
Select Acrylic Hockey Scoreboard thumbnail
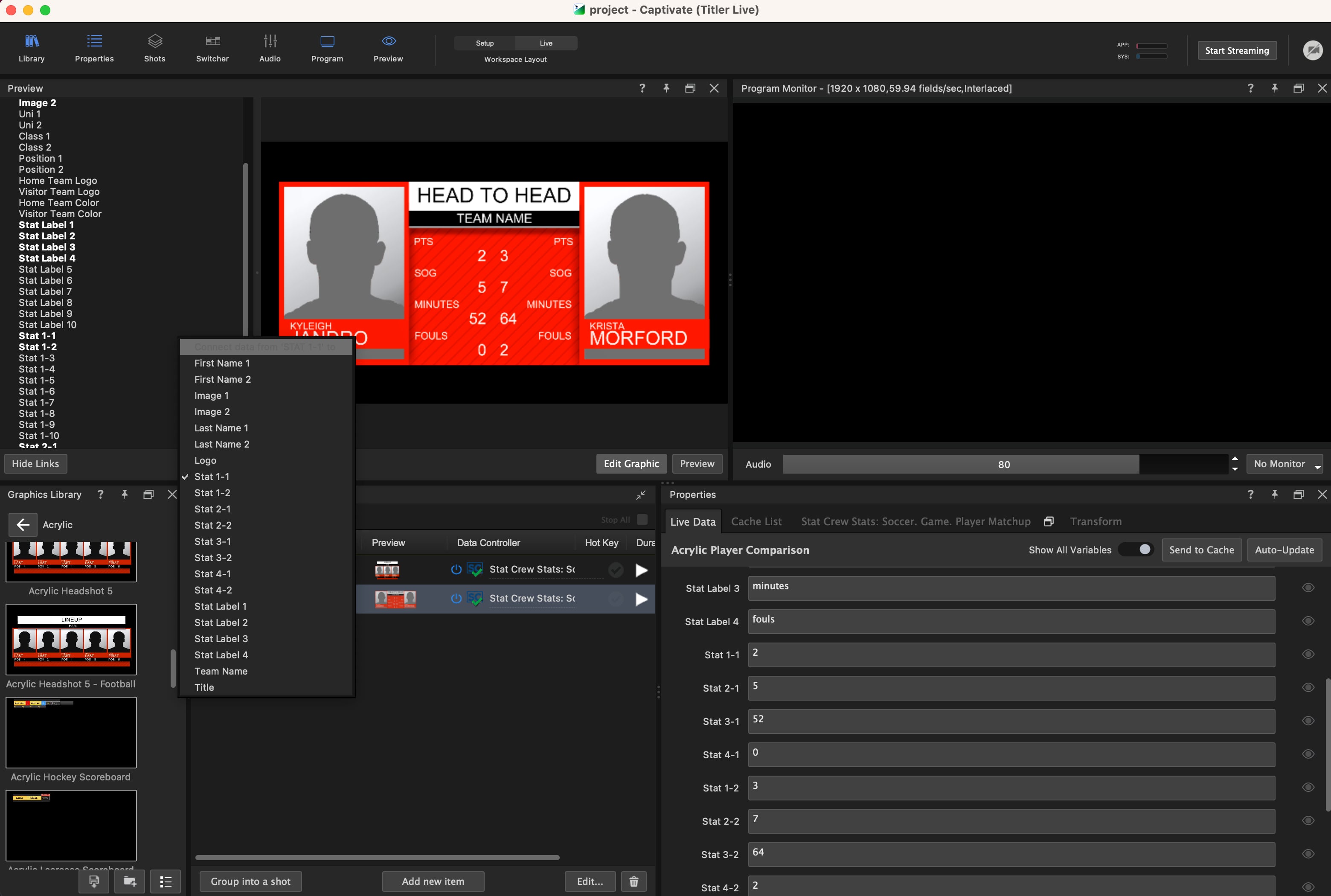[x=71, y=733]
